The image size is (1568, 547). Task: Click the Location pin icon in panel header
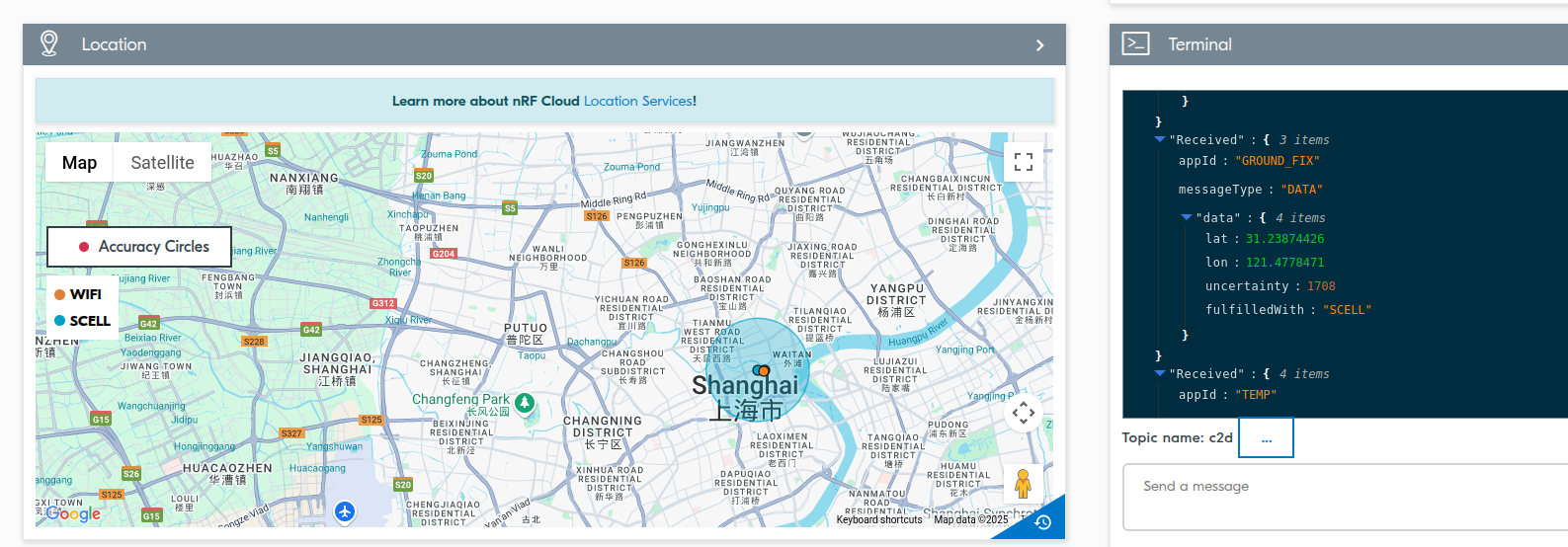[48, 43]
